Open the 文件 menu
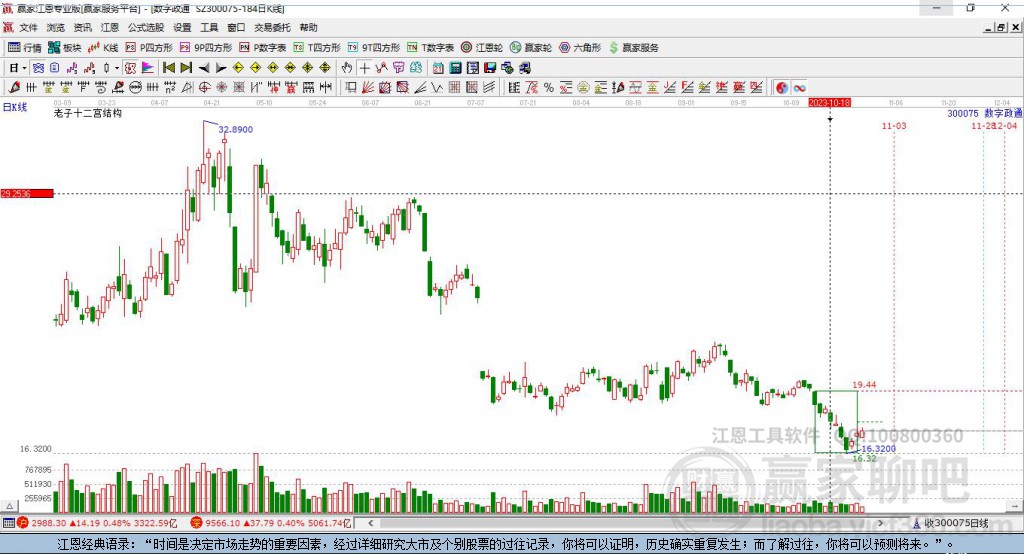Image resolution: width=1024 pixels, height=554 pixels. point(29,27)
